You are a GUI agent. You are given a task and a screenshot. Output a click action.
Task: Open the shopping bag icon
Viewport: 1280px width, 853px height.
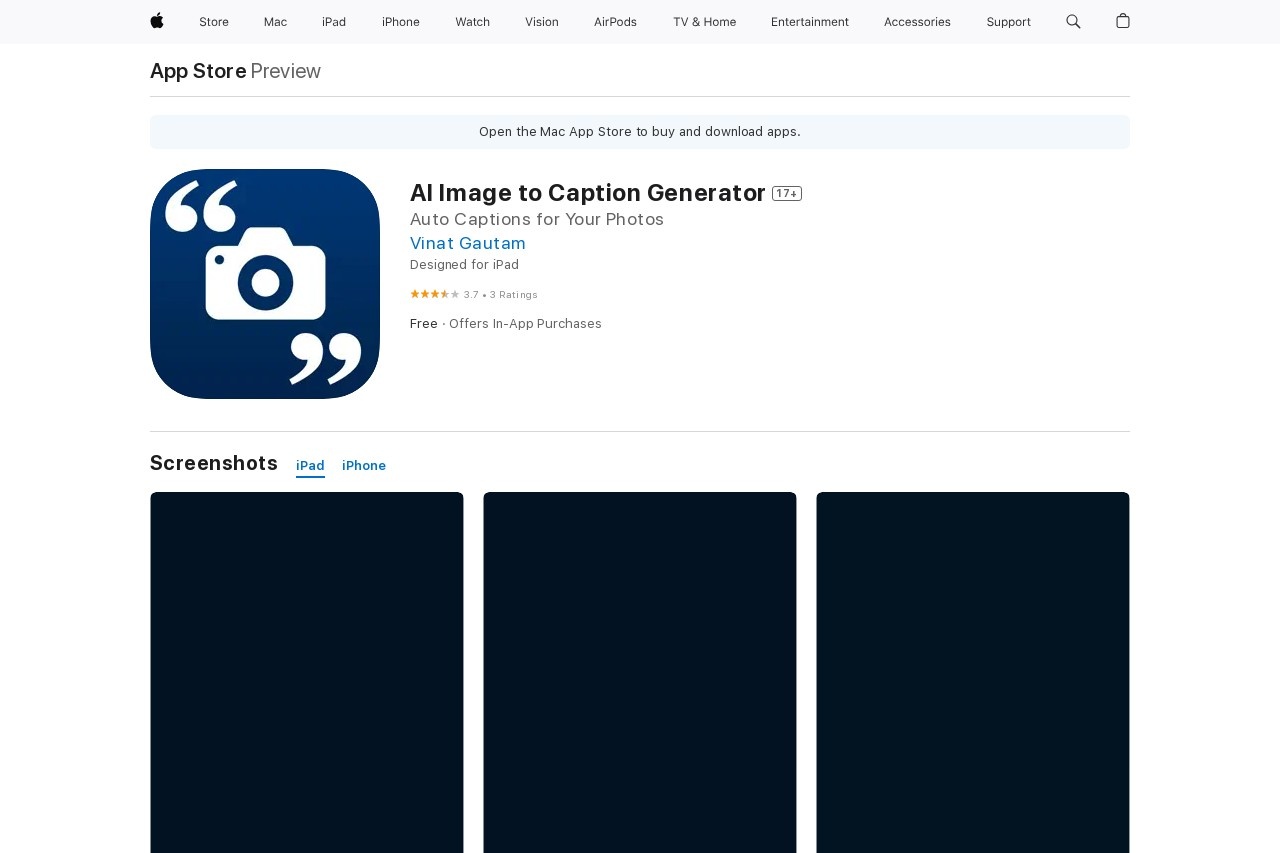click(x=1123, y=21)
